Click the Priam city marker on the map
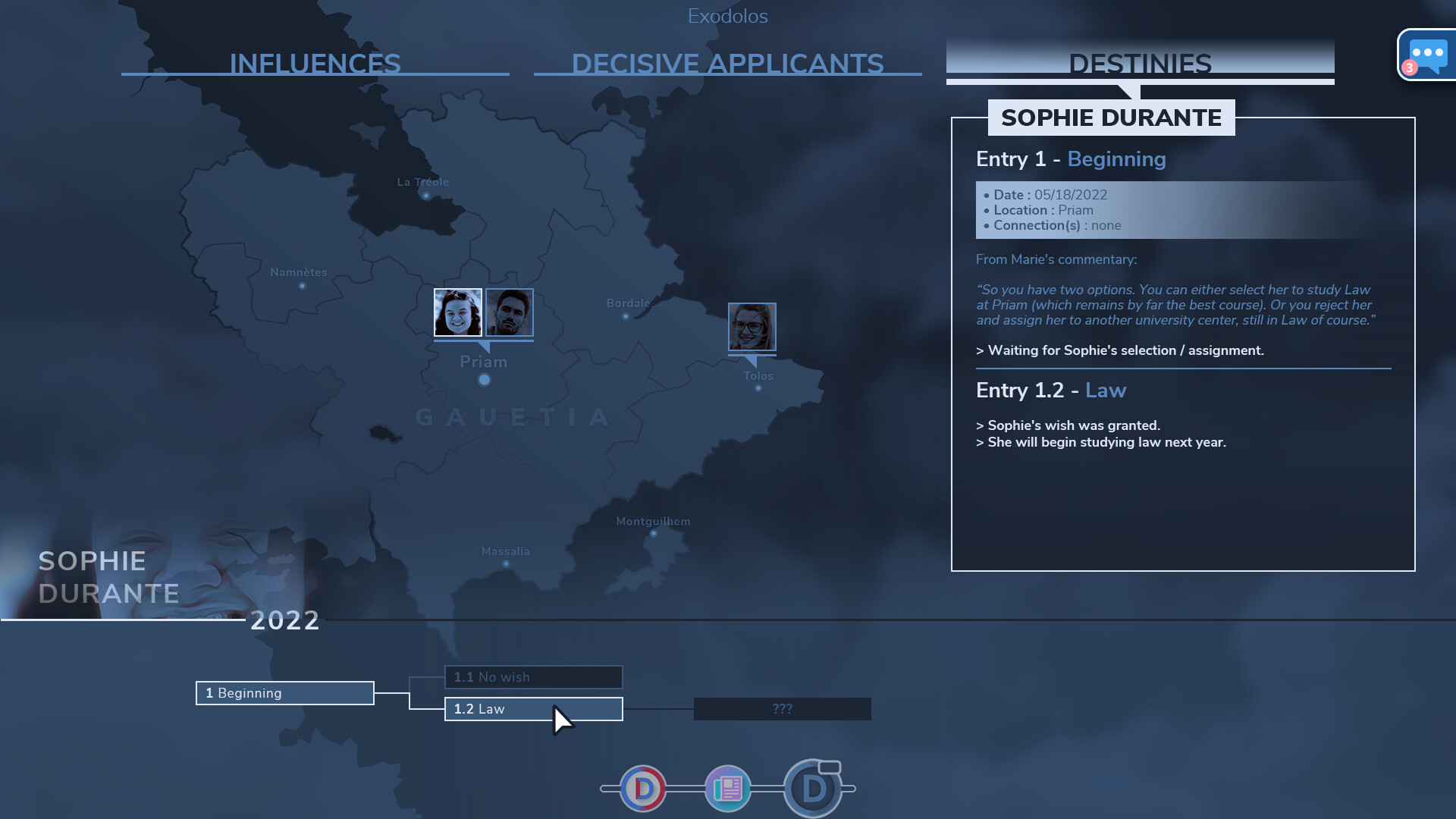Screen dimensions: 1456x819 click(484, 379)
